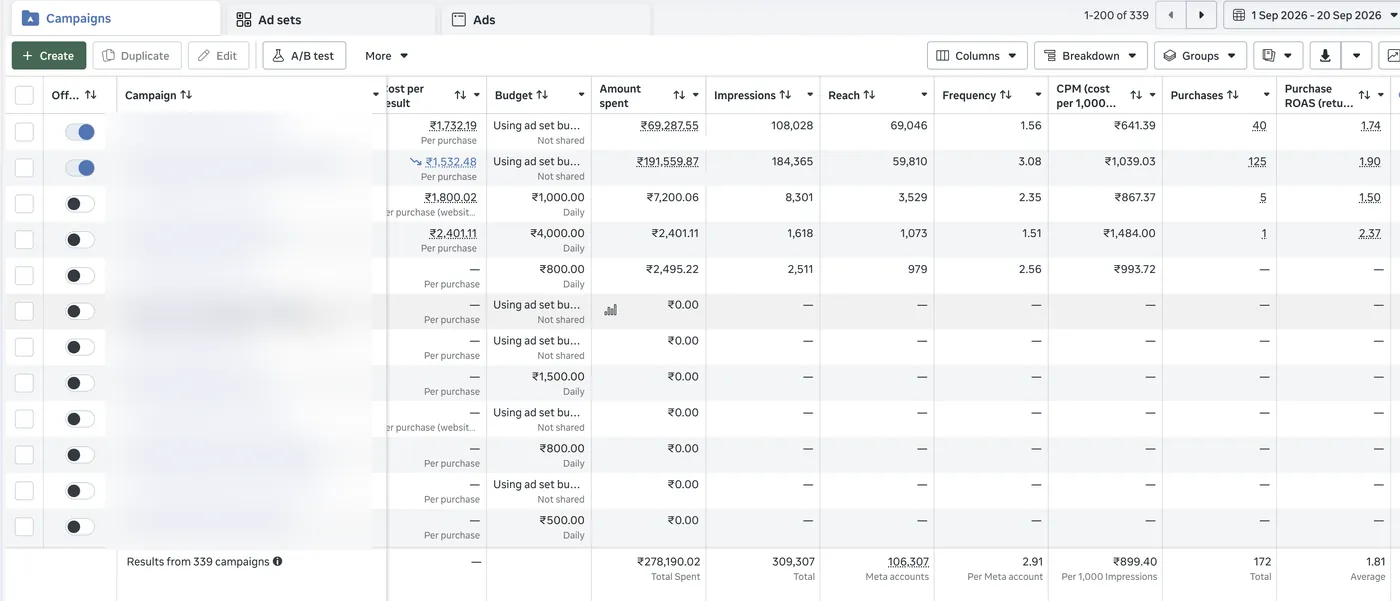
Task: Enable the campaign with ₹7,200.06 spent
Action: pyautogui.click(x=80, y=204)
